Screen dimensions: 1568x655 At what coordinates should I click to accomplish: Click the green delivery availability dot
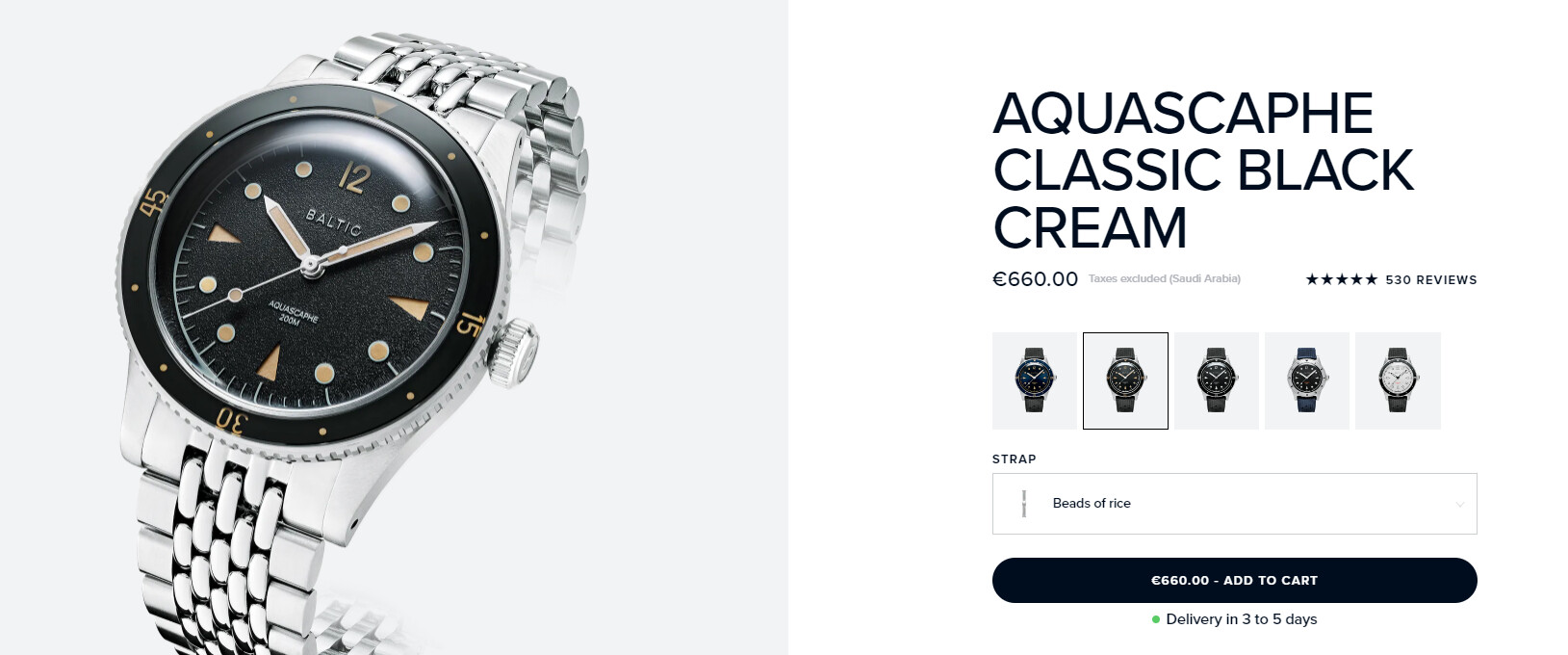pos(1156,619)
